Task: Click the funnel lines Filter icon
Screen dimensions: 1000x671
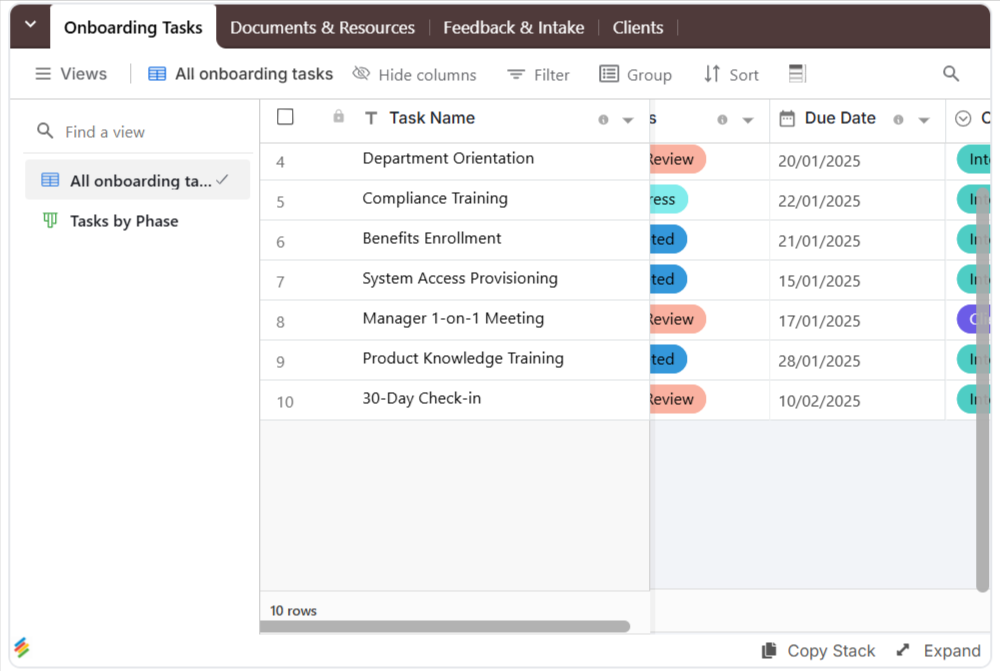Action: pyautogui.click(x=515, y=75)
